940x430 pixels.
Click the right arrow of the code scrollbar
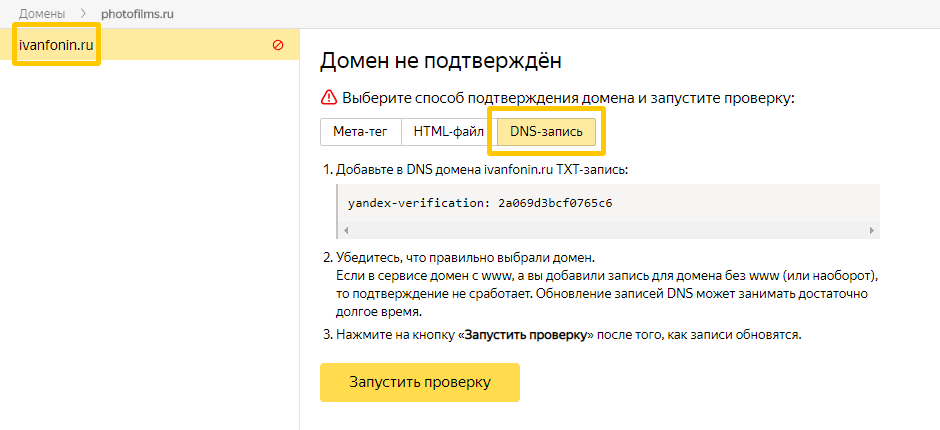click(x=872, y=230)
